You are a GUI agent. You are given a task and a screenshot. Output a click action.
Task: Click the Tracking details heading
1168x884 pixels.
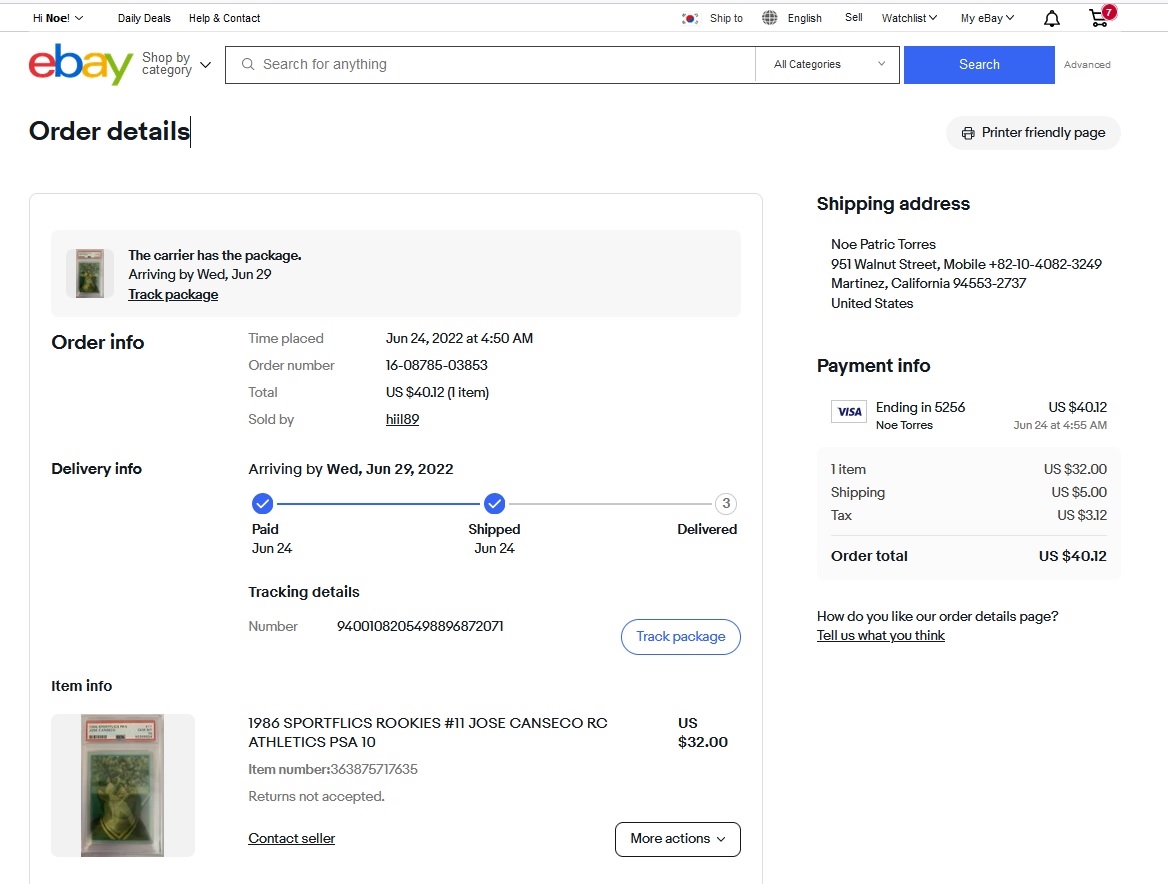coord(304,592)
